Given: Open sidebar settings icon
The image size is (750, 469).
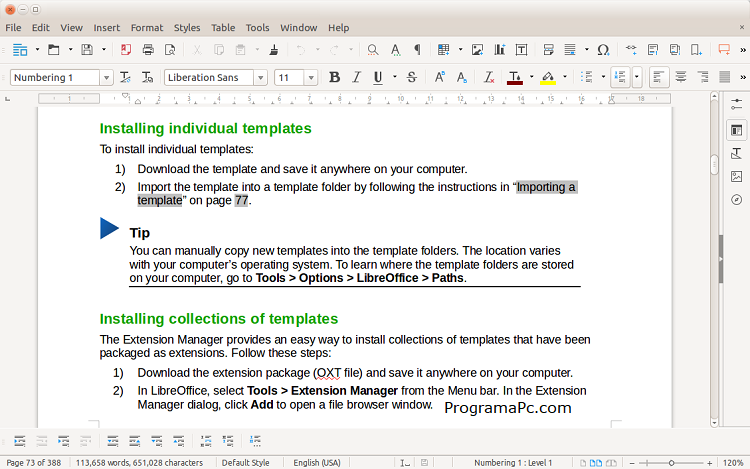Looking at the screenshot, I should click(x=737, y=104).
